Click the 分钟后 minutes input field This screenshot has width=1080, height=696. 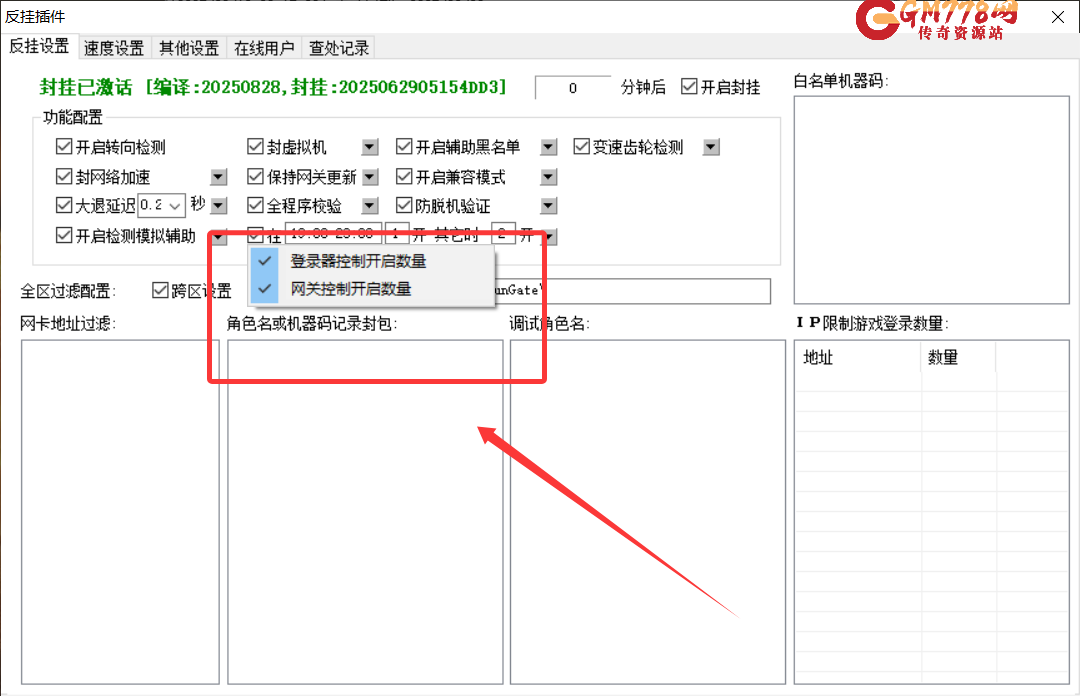(573, 88)
